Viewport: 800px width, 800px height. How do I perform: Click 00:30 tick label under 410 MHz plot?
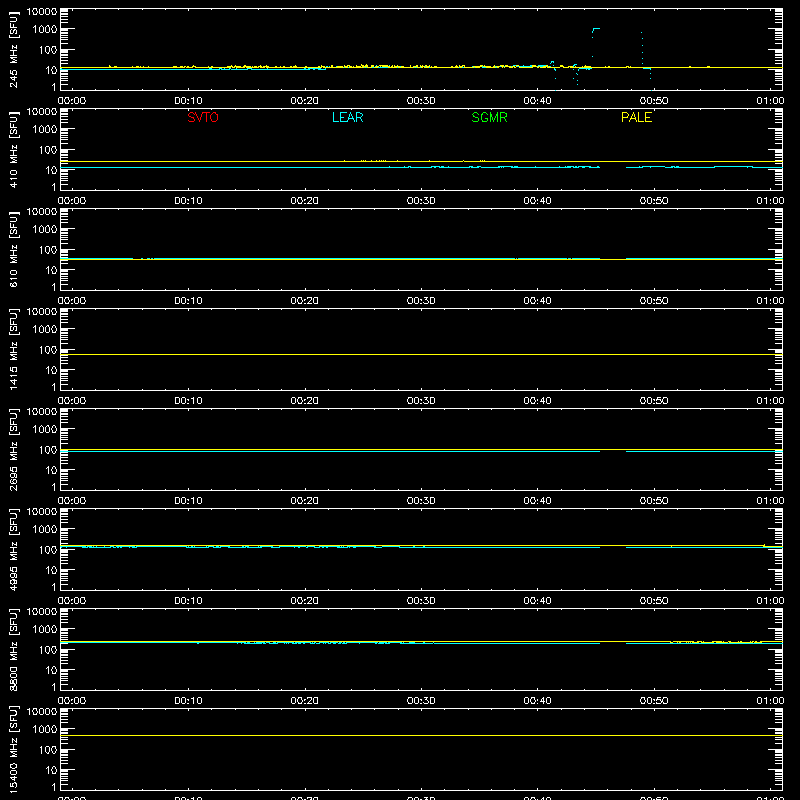click(421, 201)
